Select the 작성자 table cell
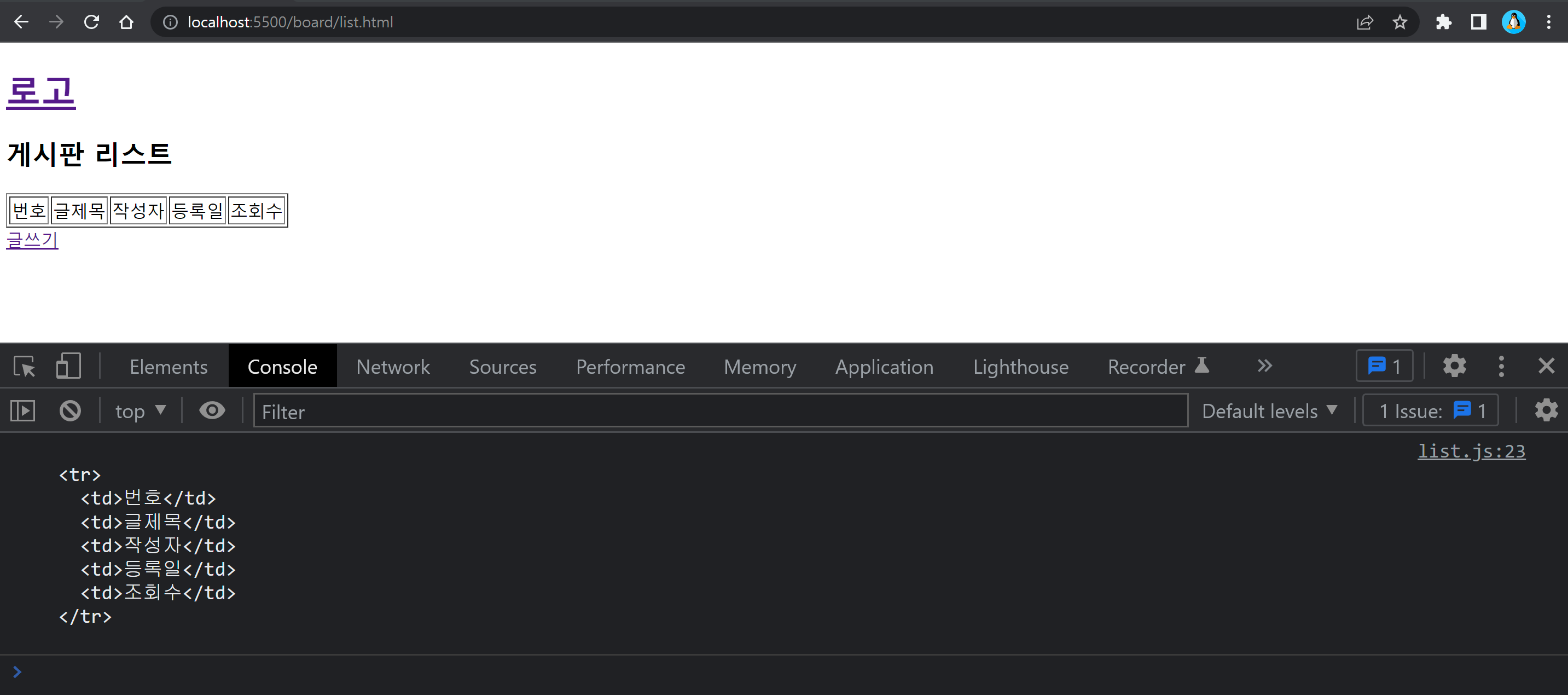1568x695 pixels. [138, 210]
